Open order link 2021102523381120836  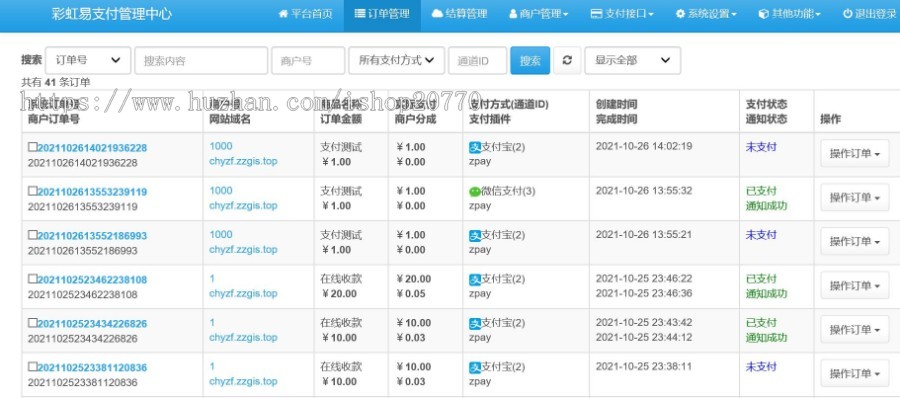[92, 368]
